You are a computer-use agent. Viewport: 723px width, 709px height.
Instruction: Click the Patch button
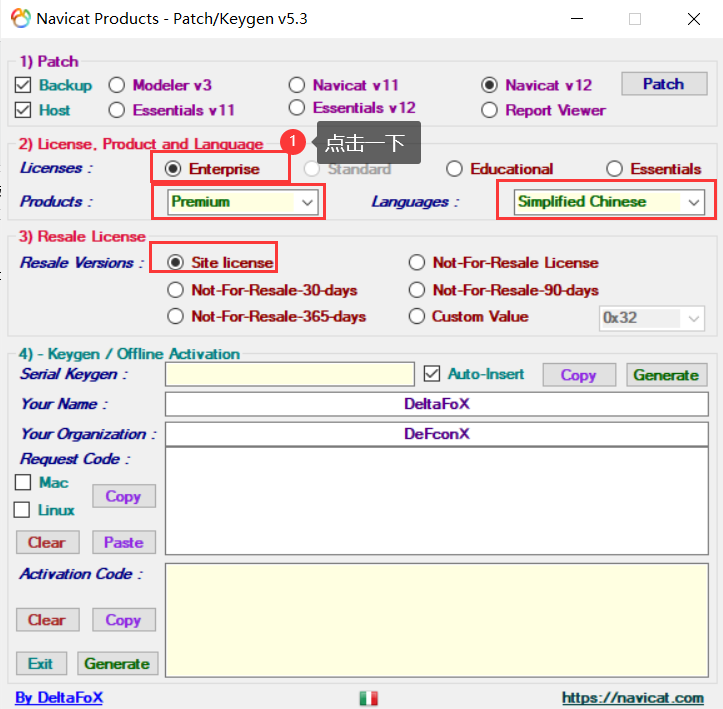pos(664,84)
